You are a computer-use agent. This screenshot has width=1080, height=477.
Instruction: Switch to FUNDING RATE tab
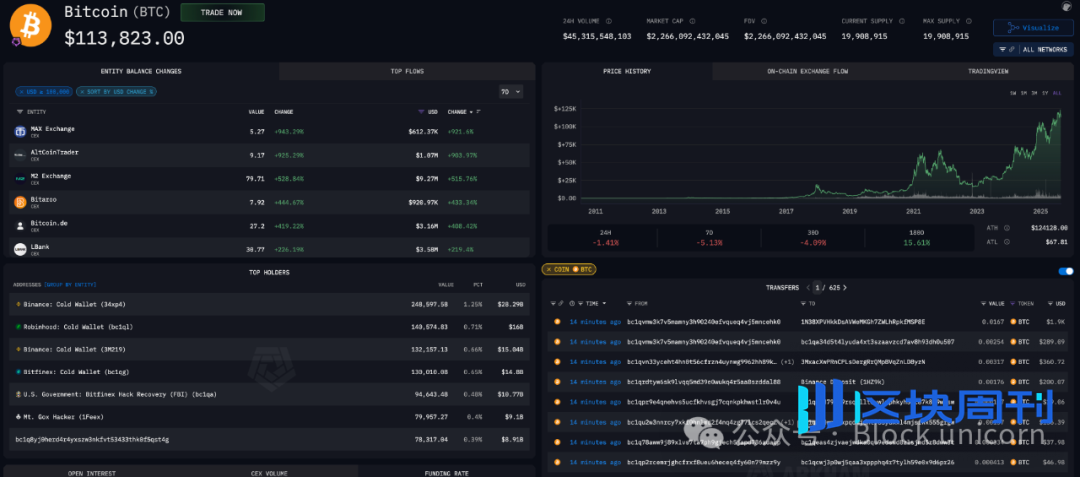tap(447, 473)
